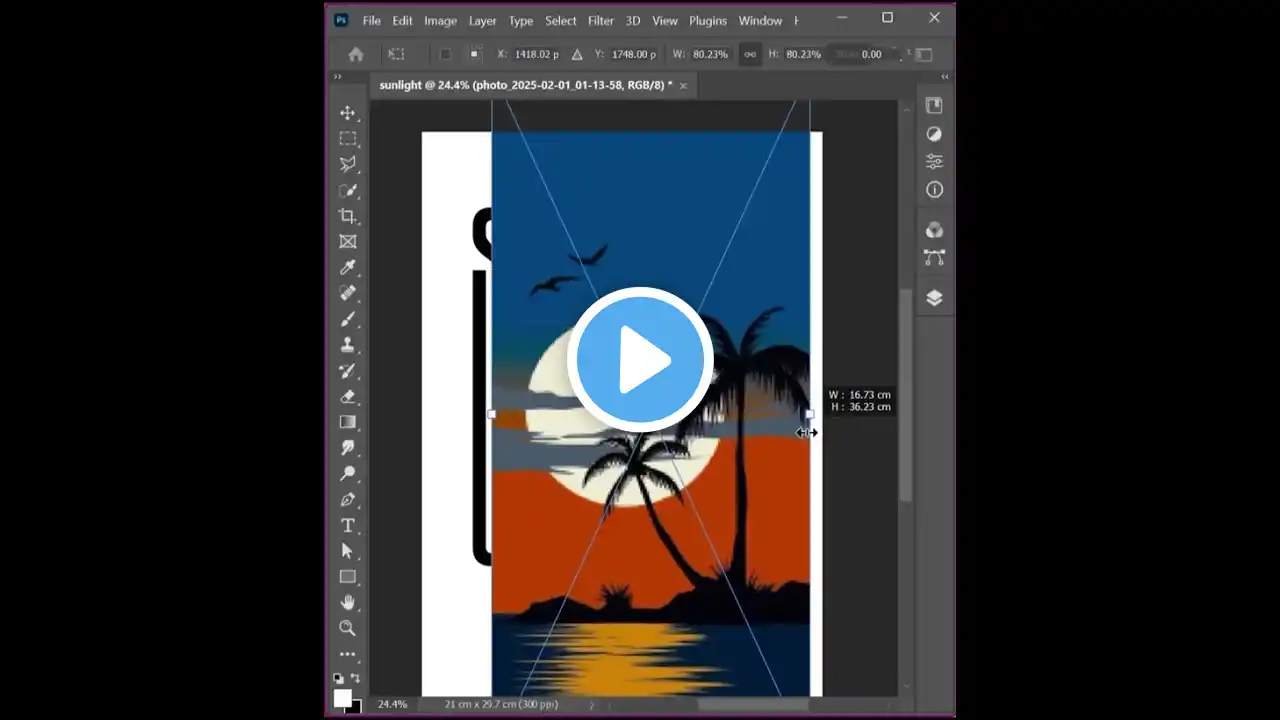Screen dimensions: 1280x720
Task: Open the Plugins menu
Action: [x=708, y=20]
